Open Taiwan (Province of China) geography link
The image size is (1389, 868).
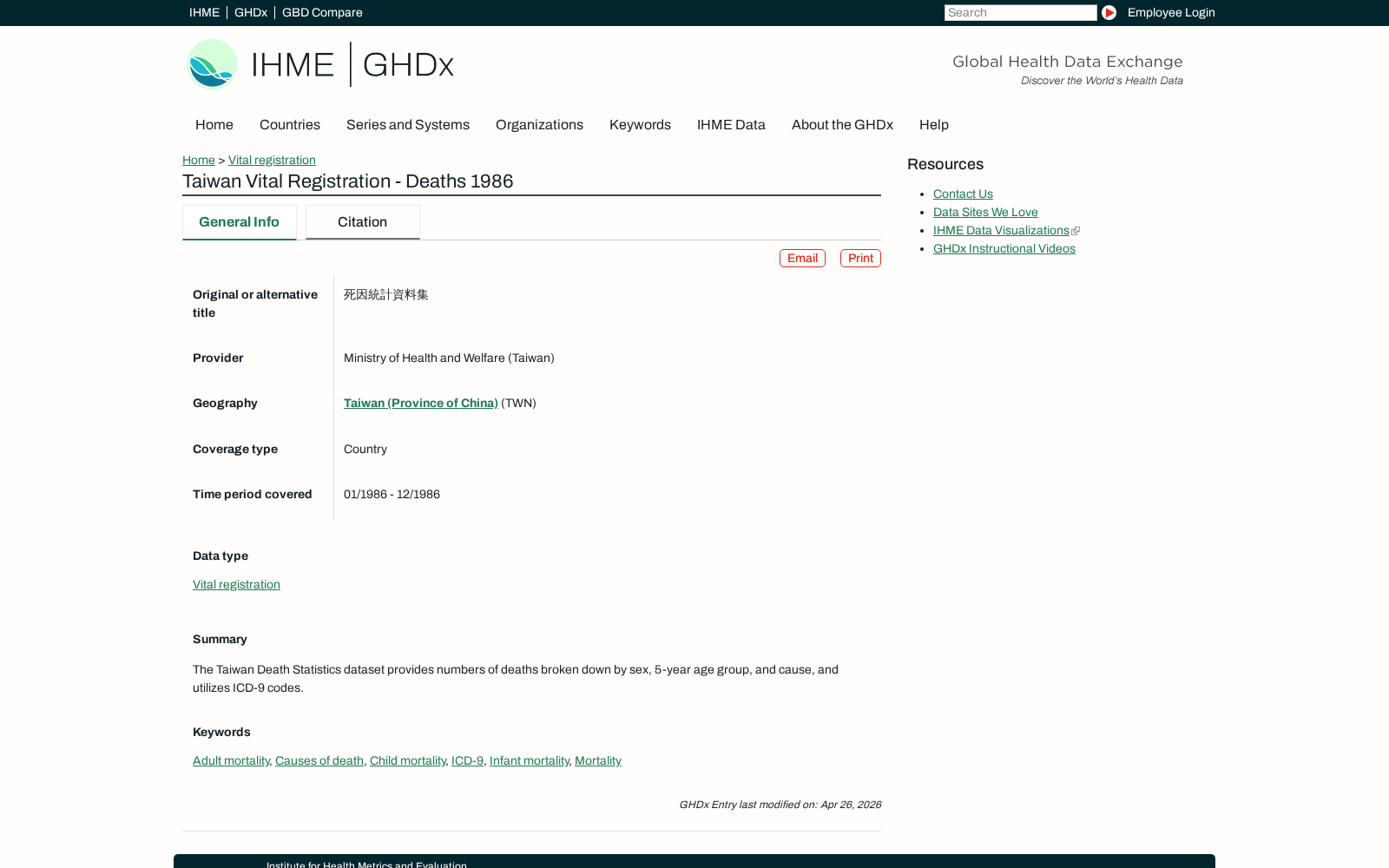click(x=421, y=404)
